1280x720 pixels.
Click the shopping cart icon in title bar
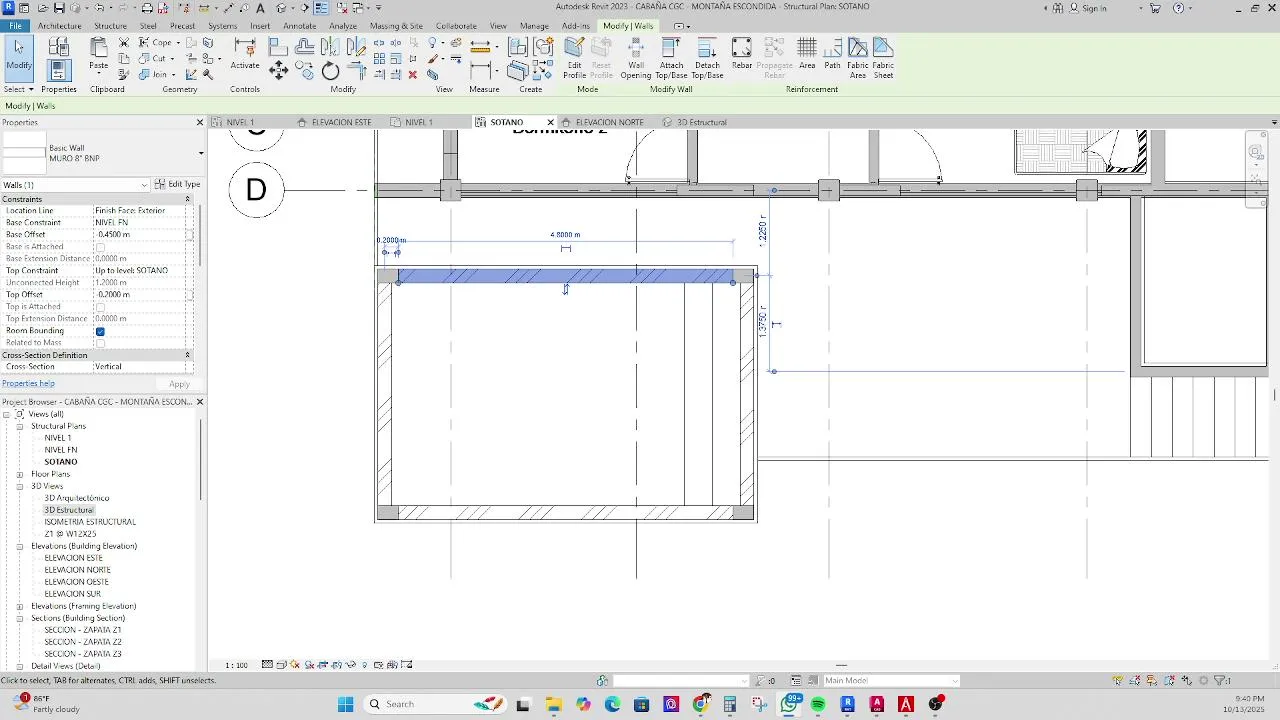[1155, 8]
